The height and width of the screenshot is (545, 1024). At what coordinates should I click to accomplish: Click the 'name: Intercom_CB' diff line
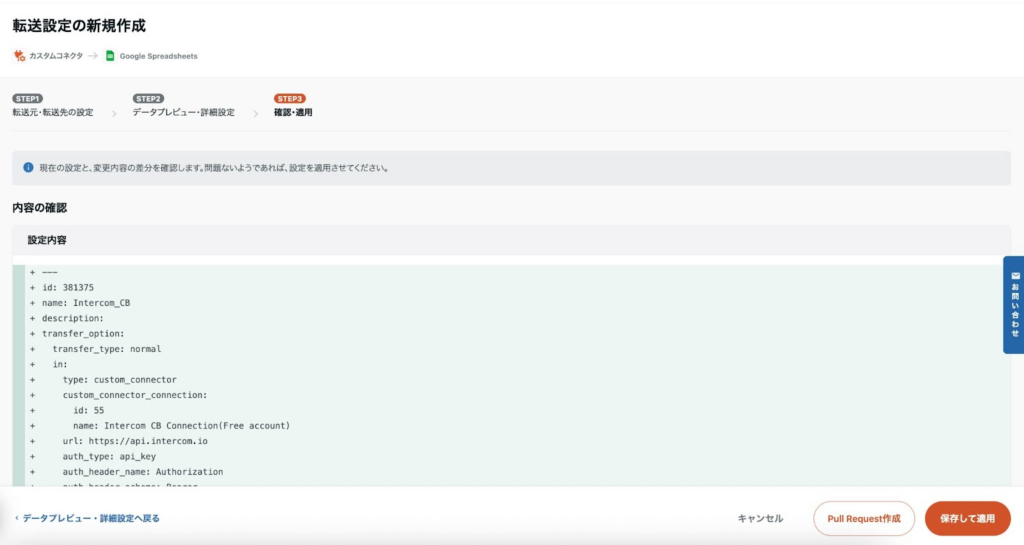pyautogui.click(x=85, y=303)
